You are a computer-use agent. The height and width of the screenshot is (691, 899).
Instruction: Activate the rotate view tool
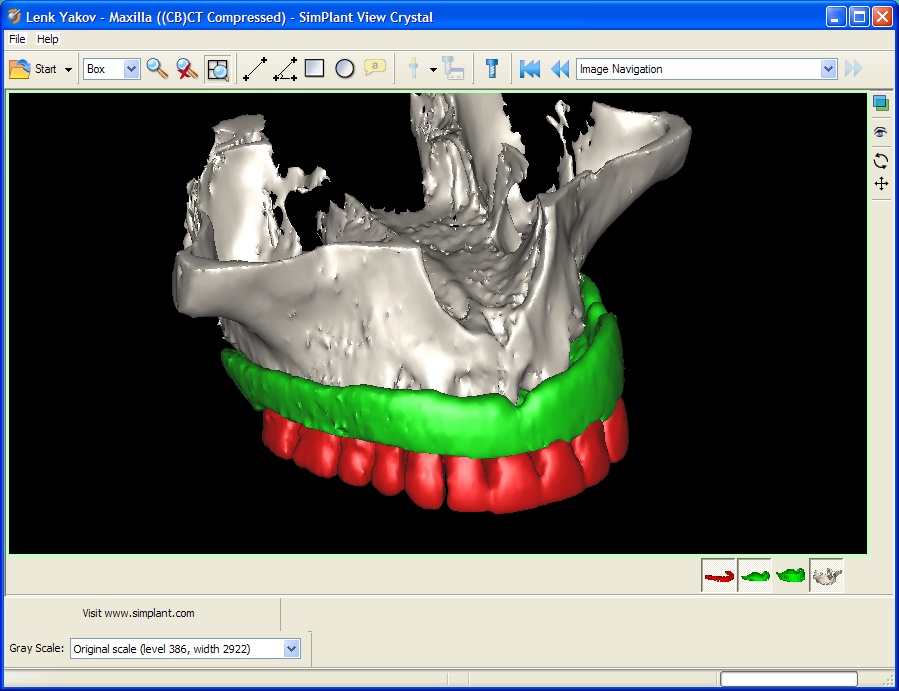(x=879, y=160)
